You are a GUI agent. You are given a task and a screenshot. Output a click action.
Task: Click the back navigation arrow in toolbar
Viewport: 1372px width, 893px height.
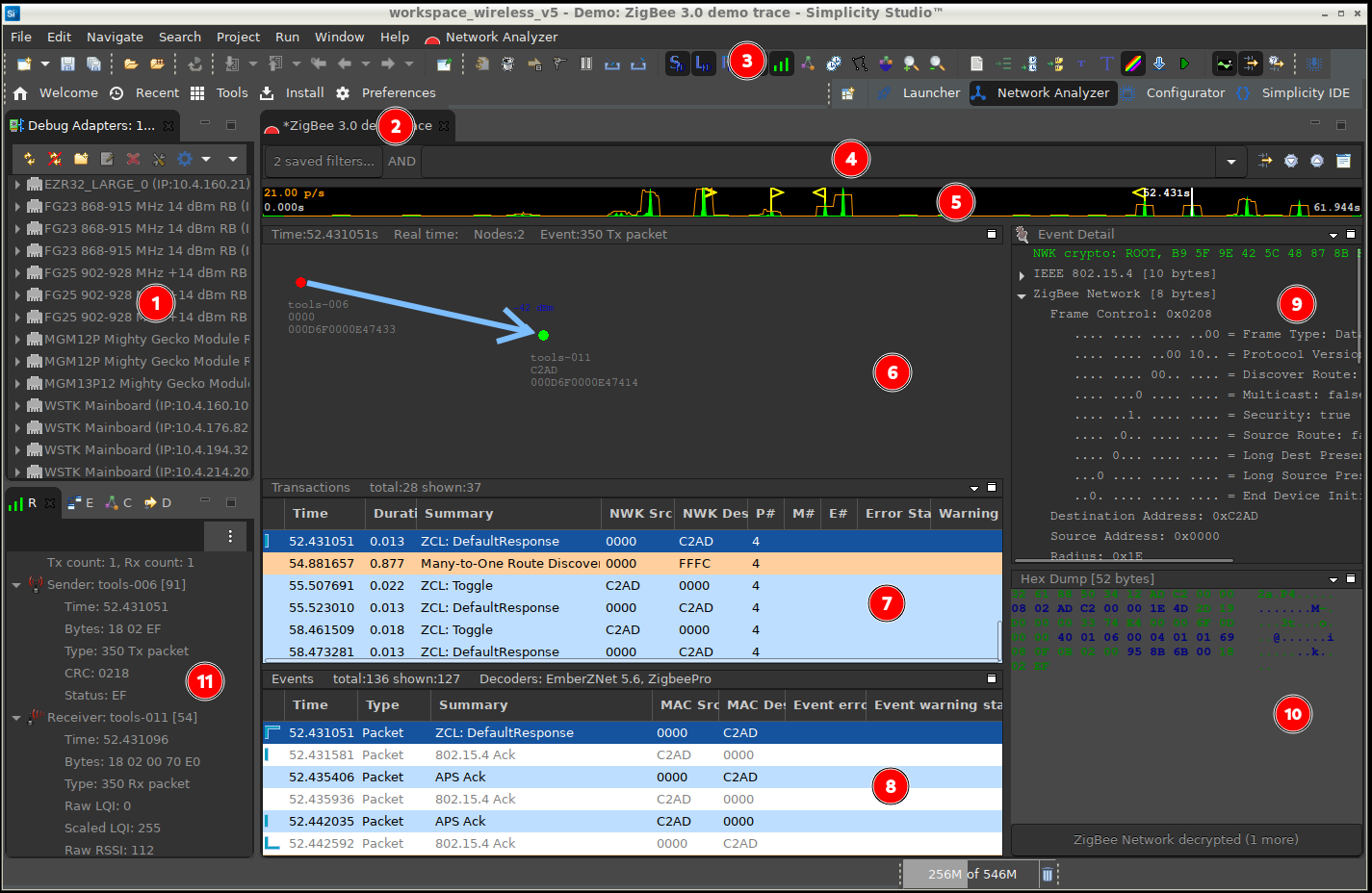coord(345,64)
